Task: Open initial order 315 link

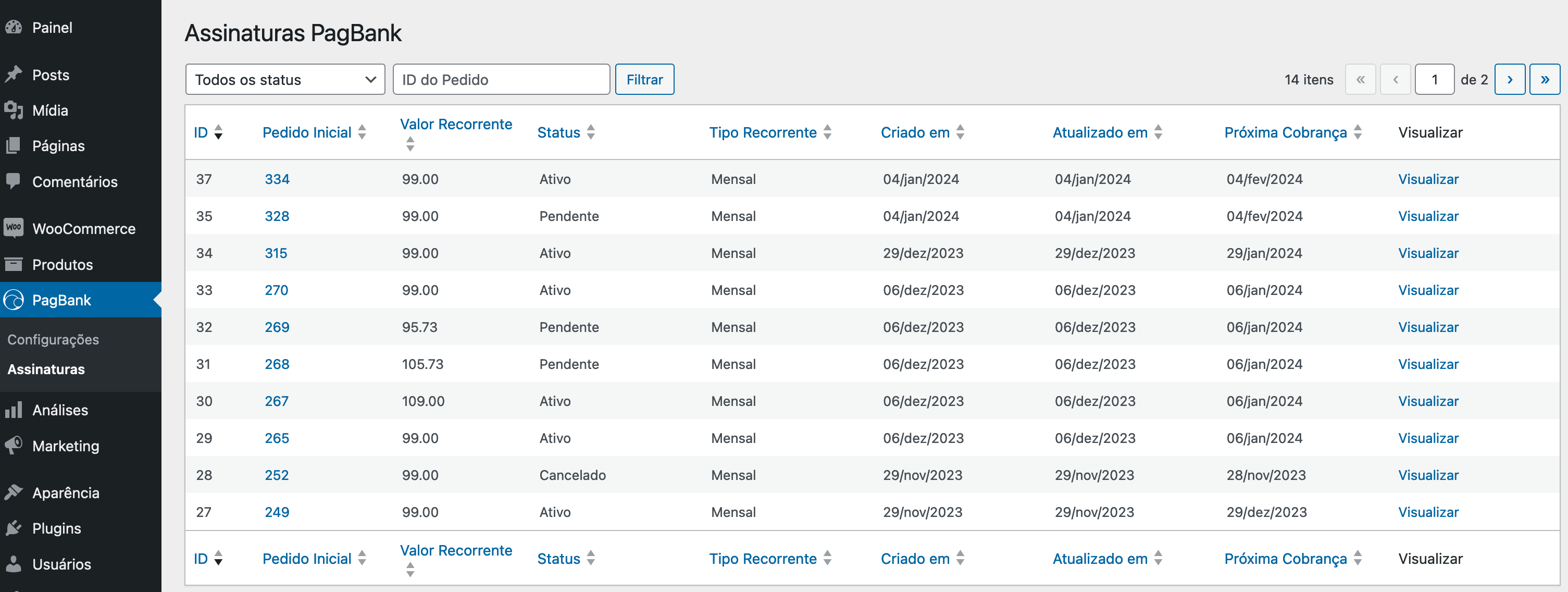Action: pos(276,253)
